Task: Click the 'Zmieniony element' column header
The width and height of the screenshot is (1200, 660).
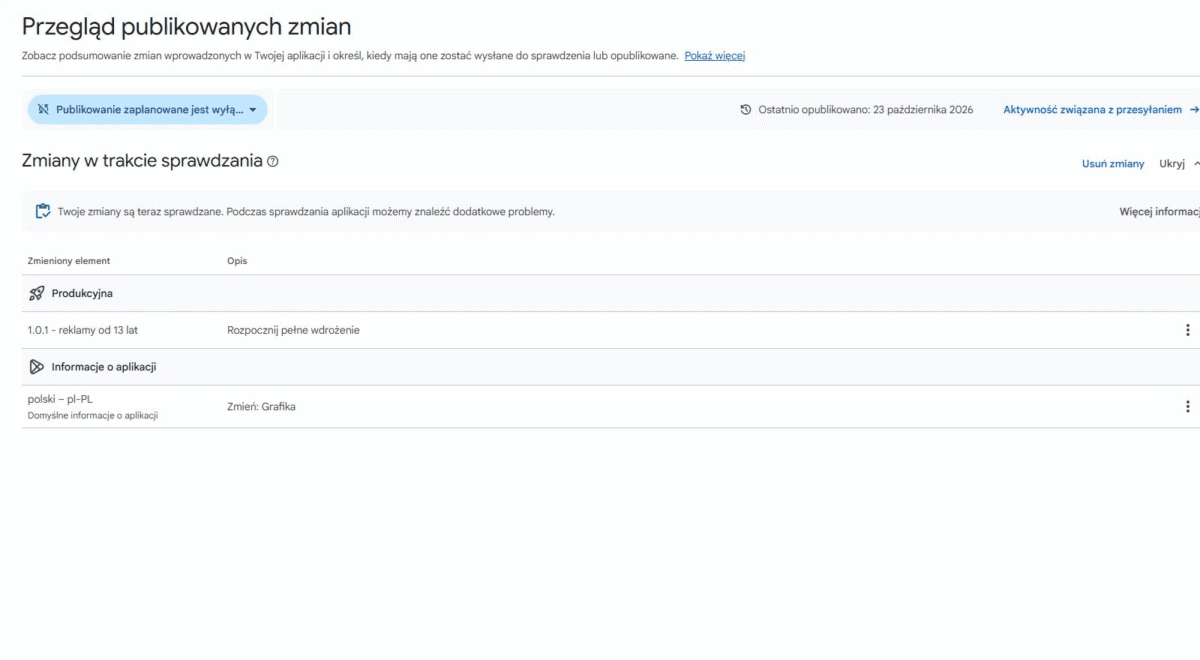Action: pos(69,261)
